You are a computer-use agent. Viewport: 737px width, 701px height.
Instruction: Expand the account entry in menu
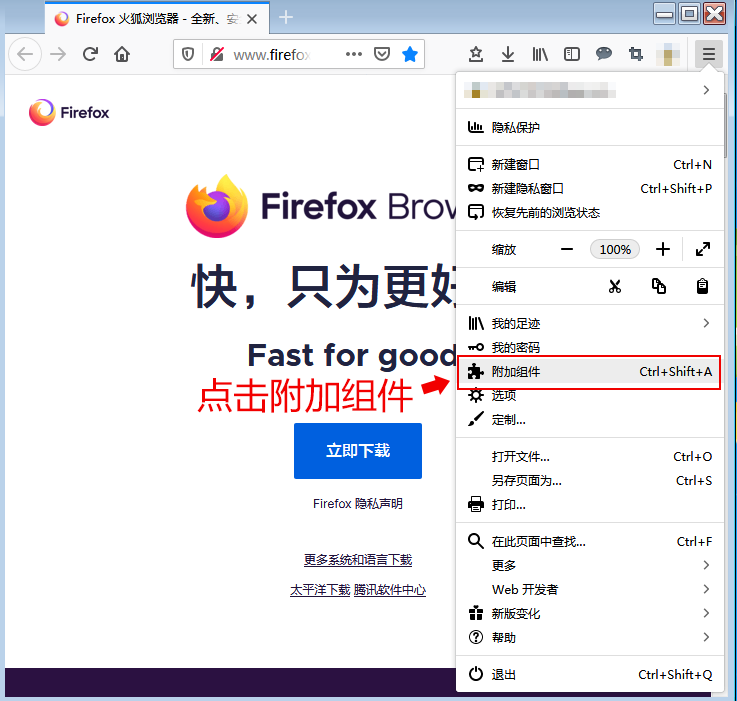(x=589, y=90)
